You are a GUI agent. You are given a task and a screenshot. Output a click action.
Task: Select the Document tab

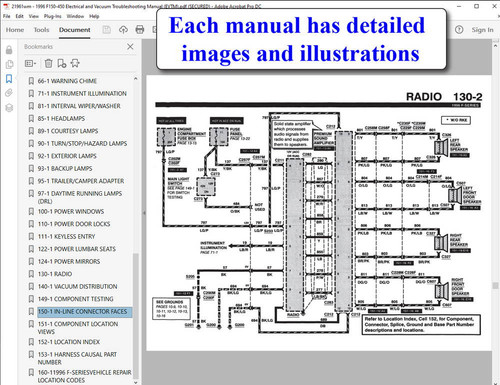(75, 30)
